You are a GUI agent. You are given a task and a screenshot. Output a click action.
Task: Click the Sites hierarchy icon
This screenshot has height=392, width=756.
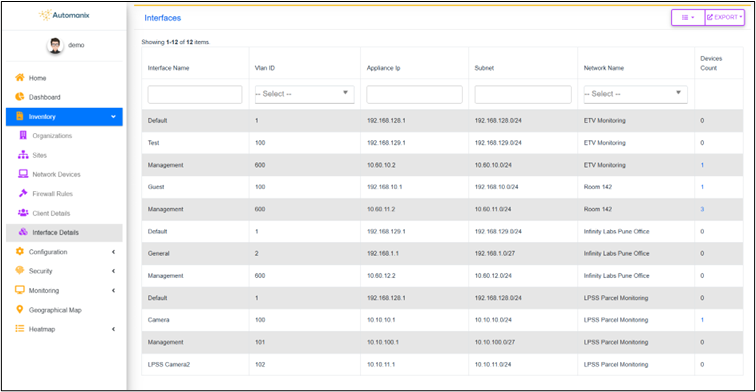23,155
